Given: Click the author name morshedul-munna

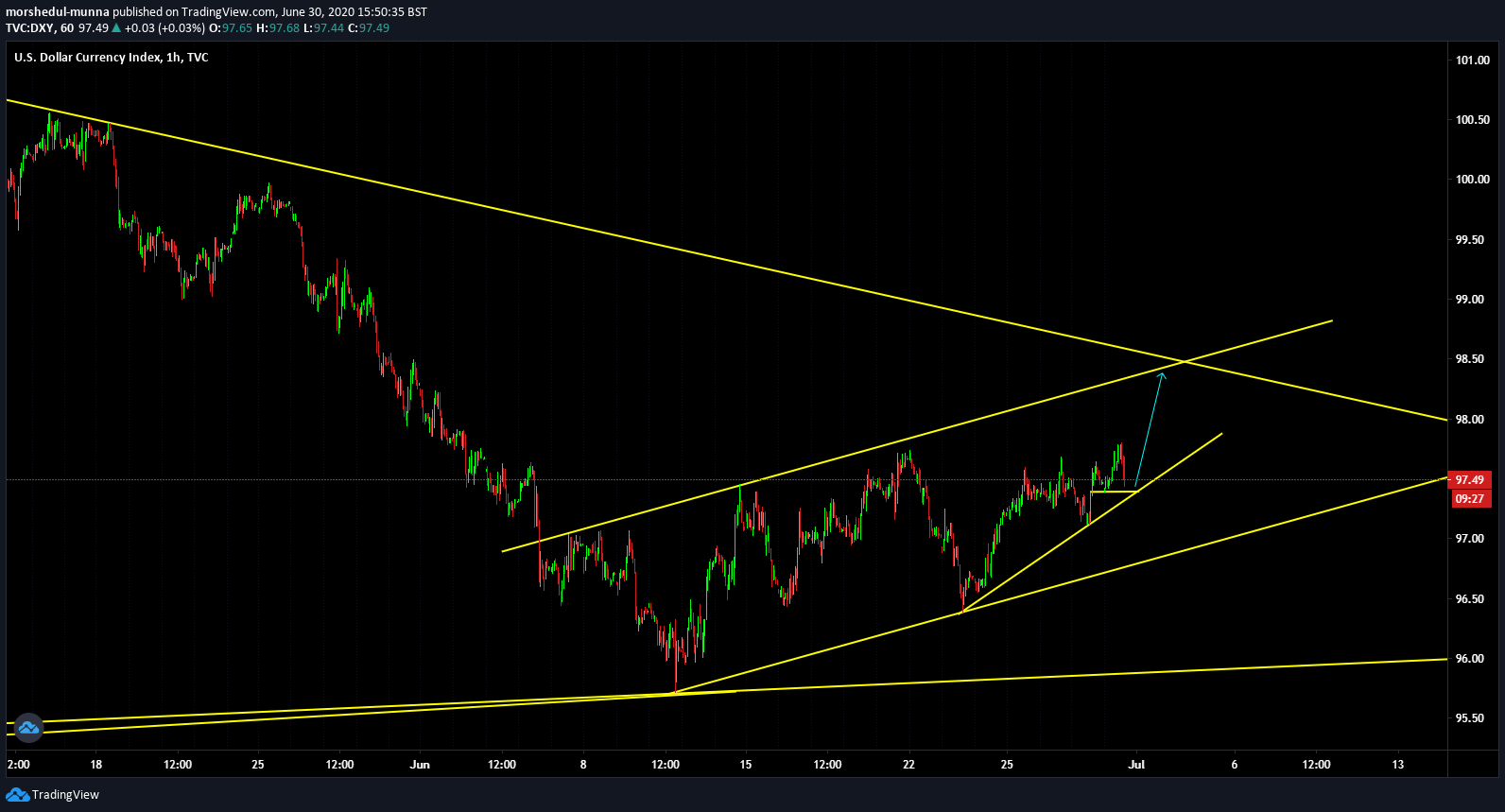Looking at the screenshot, I should click(x=58, y=12).
